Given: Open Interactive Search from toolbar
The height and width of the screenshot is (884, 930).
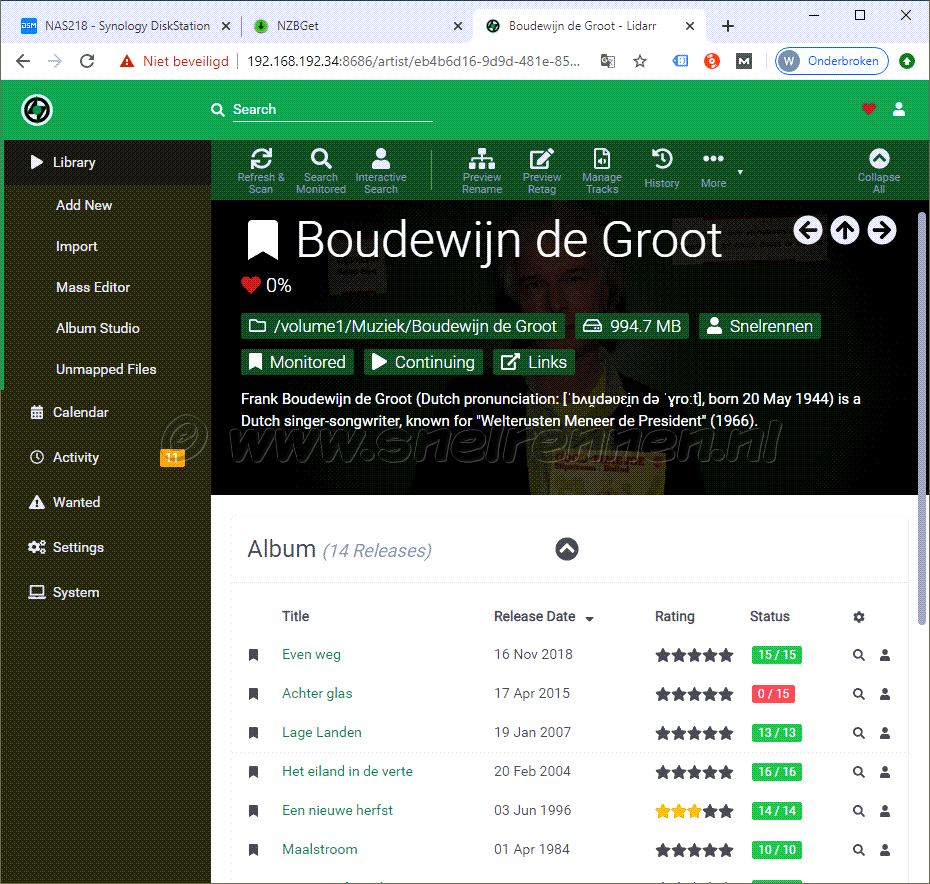Looking at the screenshot, I should coord(381,171).
